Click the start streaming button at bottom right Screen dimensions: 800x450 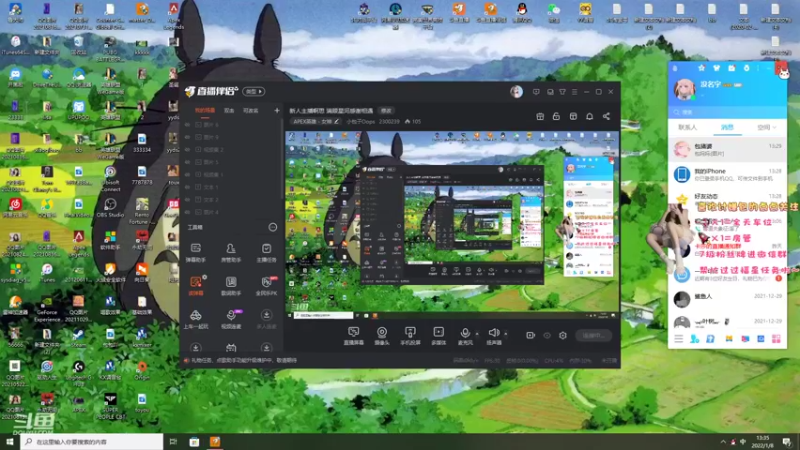pos(593,335)
